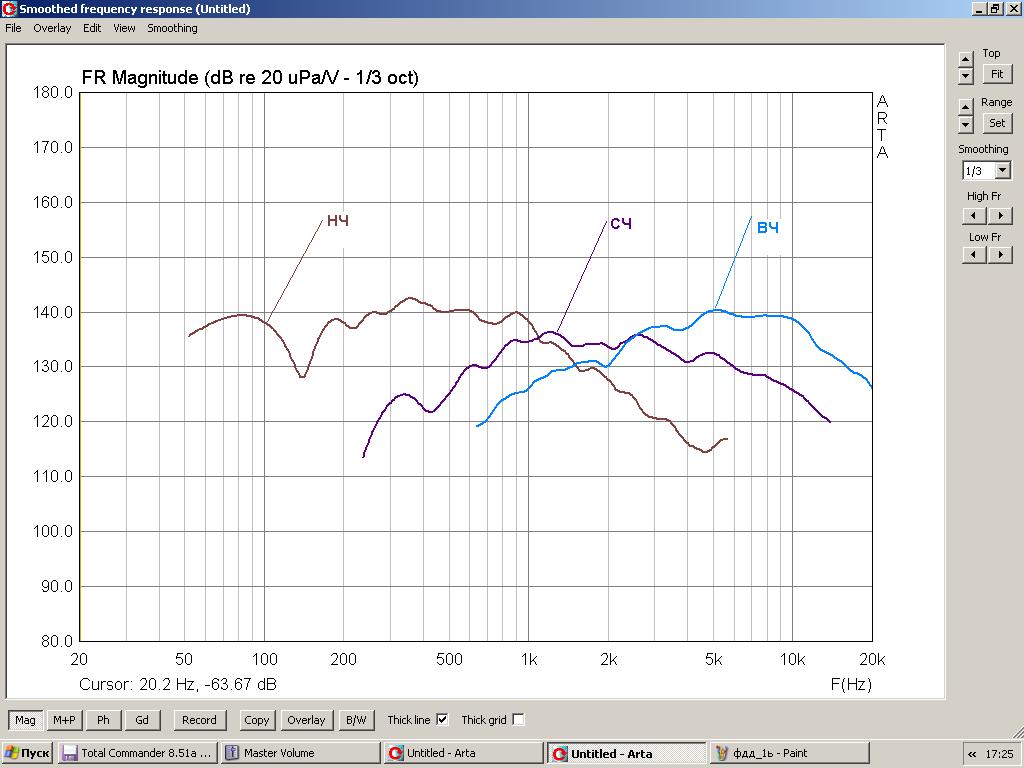Click the system clock 17:25
The height and width of the screenshot is (768, 1024).
click(999, 754)
